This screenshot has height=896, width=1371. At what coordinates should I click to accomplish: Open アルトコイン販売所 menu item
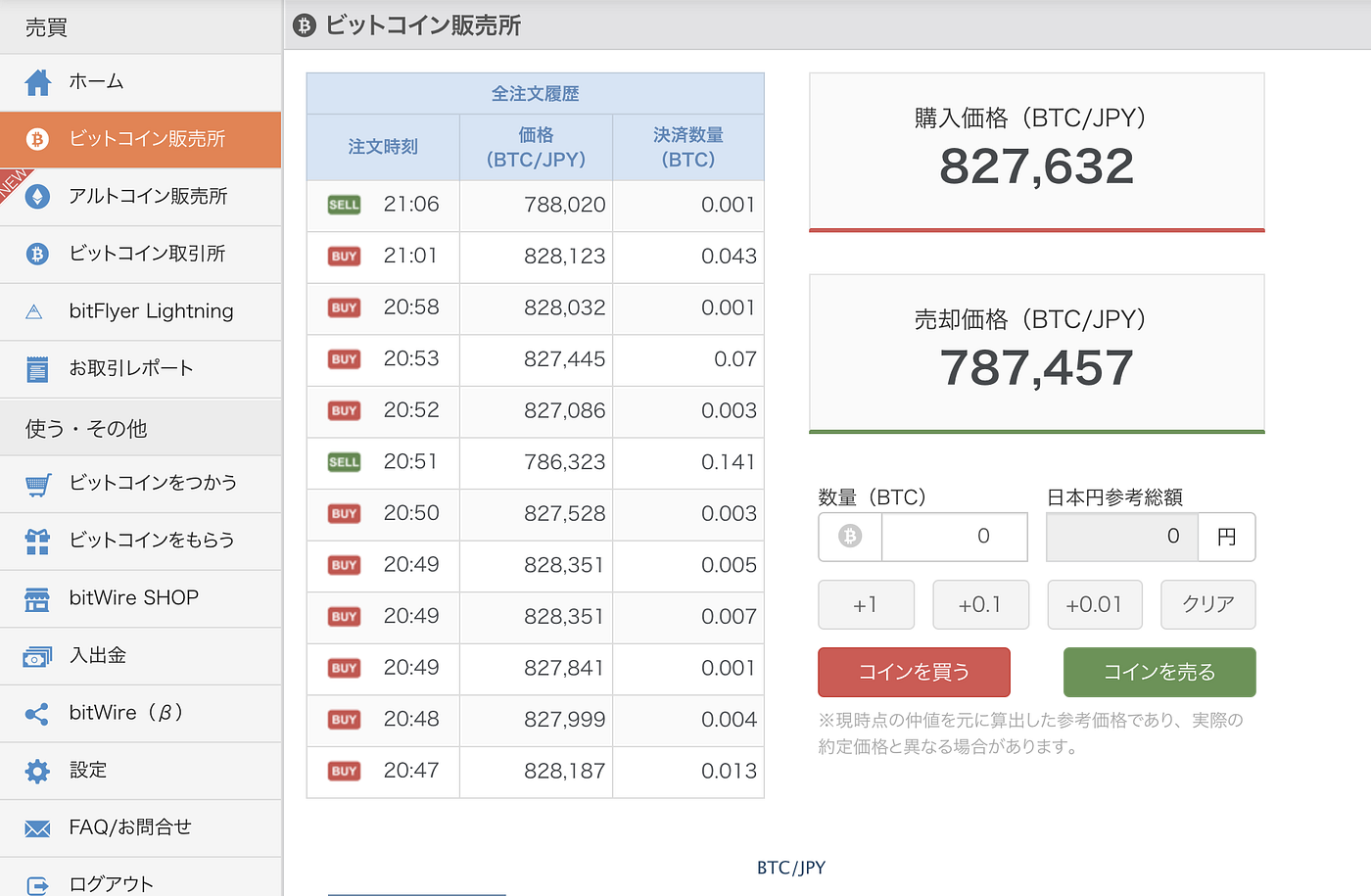click(x=141, y=197)
